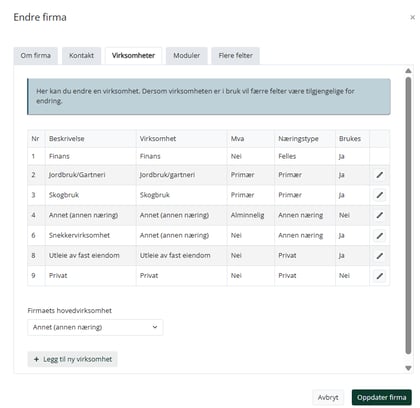
Task: Open edit for Utleie av fast eiendom row
Action: coord(379,256)
